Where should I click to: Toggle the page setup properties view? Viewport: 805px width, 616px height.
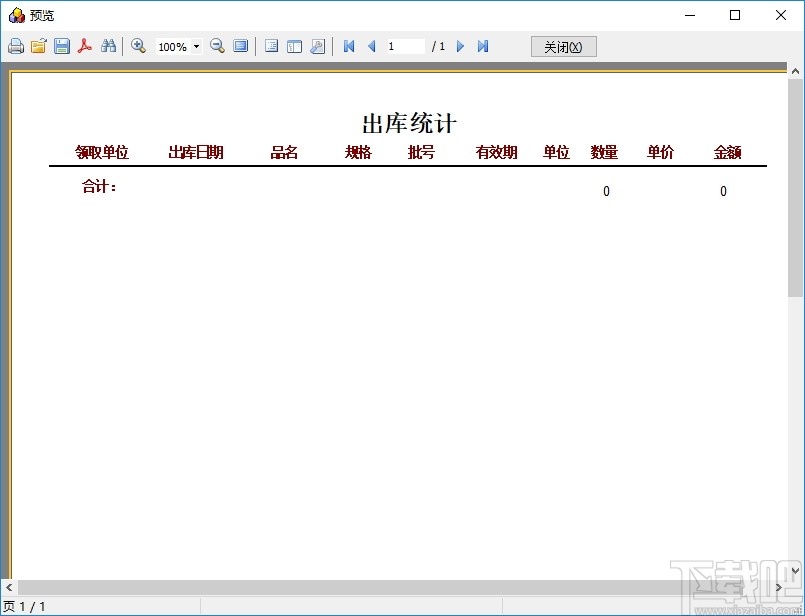(x=317, y=46)
